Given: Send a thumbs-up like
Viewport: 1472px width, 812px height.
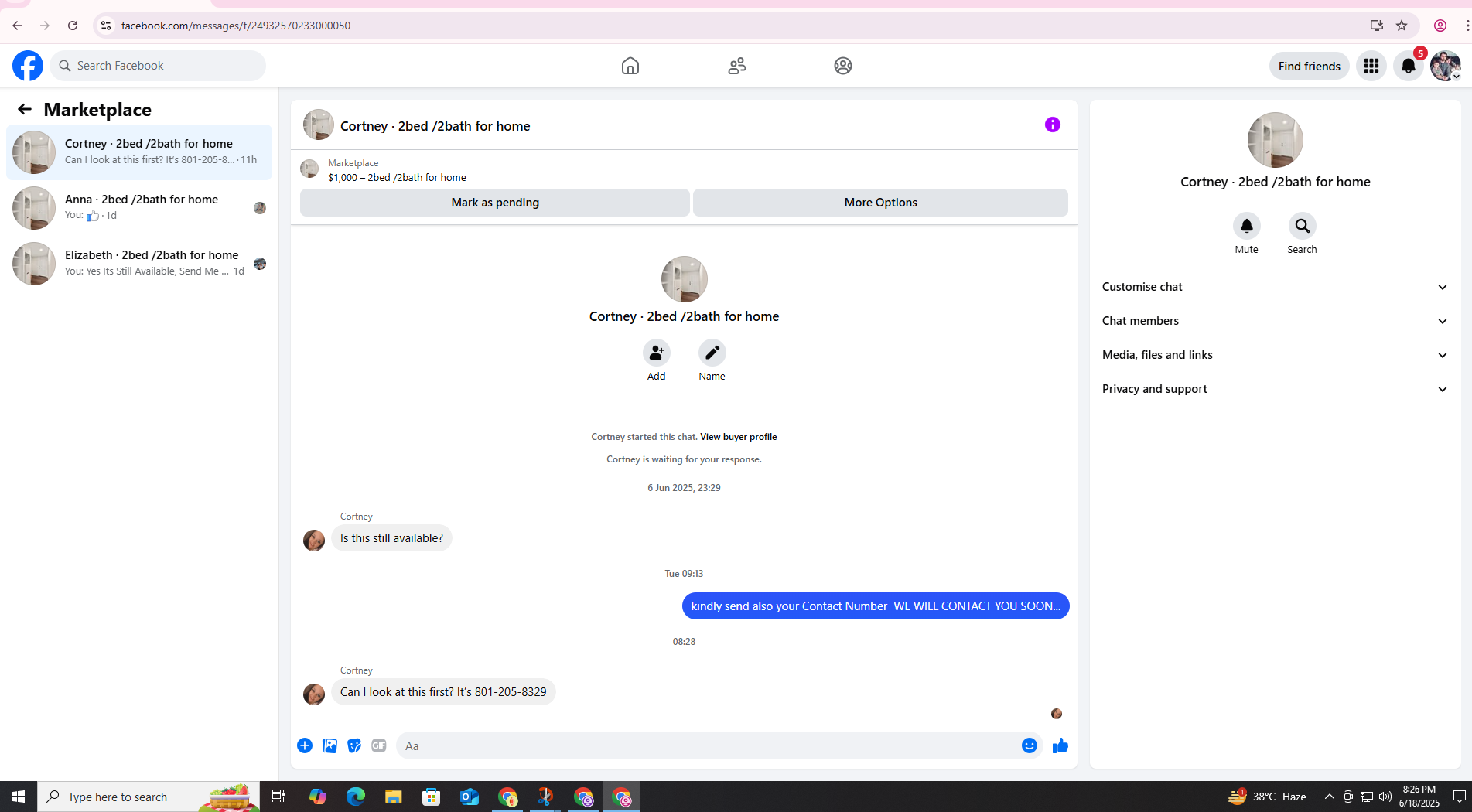Looking at the screenshot, I should 1060,745.
